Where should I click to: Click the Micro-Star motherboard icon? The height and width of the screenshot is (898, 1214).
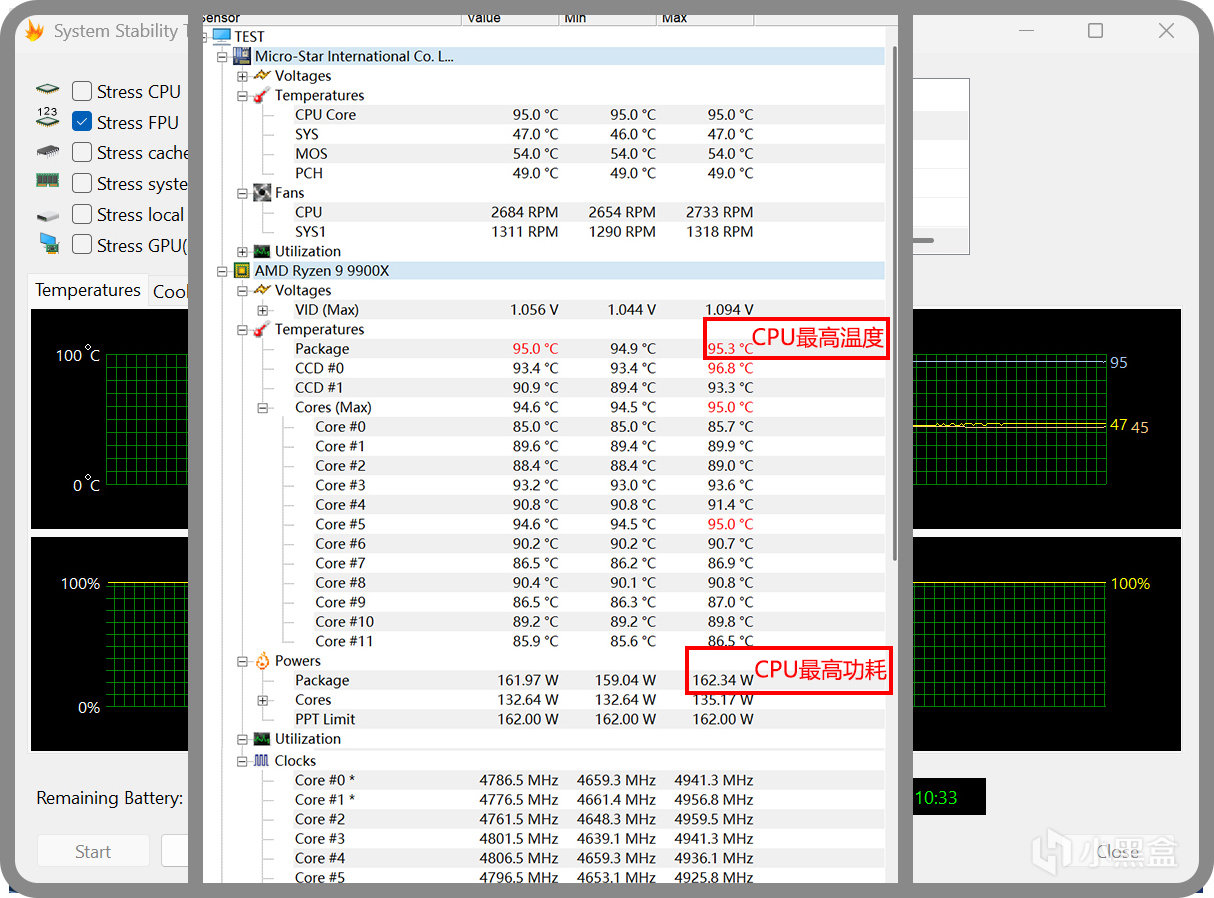coord(241,56)
